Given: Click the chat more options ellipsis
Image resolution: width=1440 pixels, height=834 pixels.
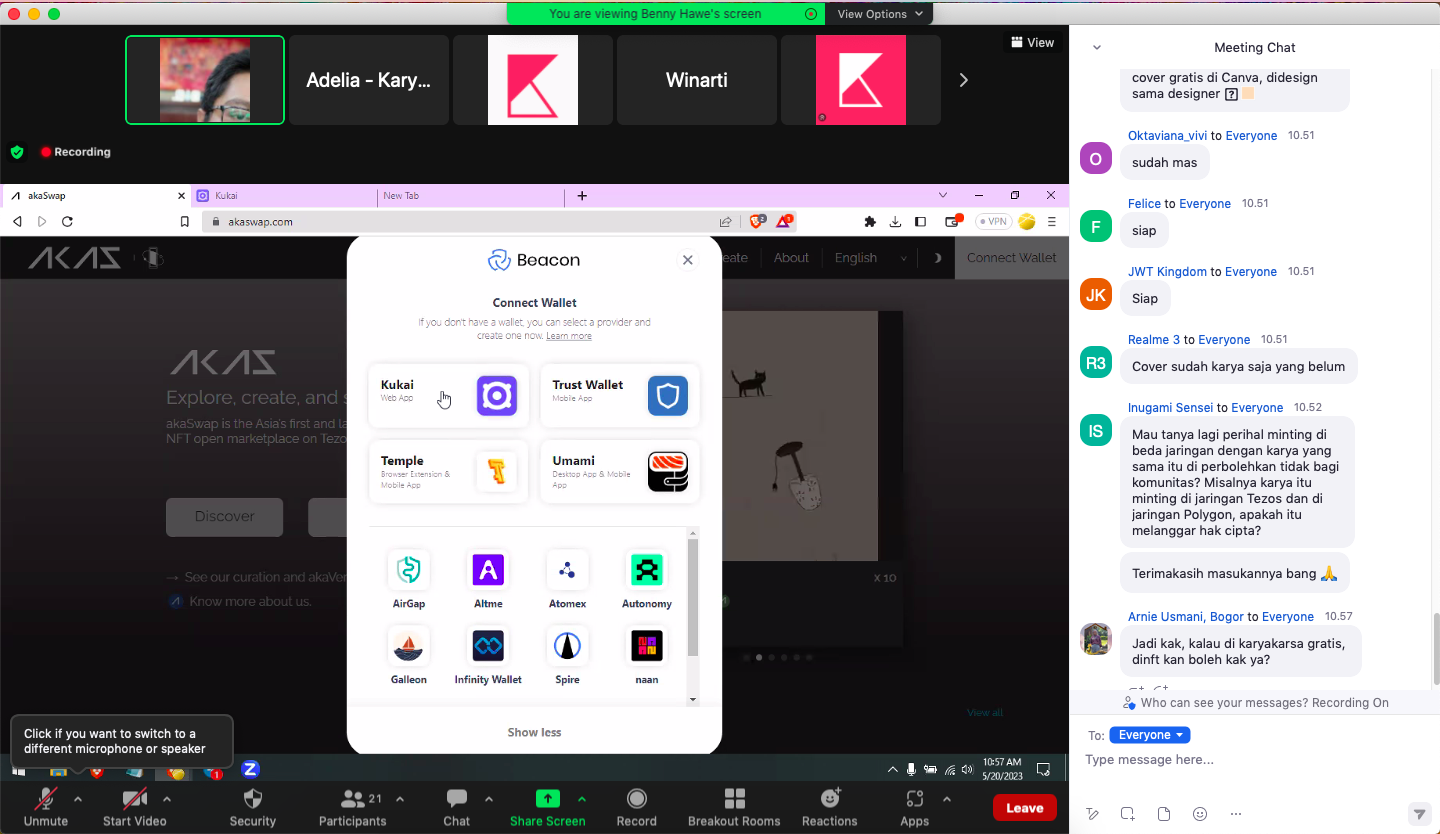Looking at the screenshot, I should point(1236,813).
